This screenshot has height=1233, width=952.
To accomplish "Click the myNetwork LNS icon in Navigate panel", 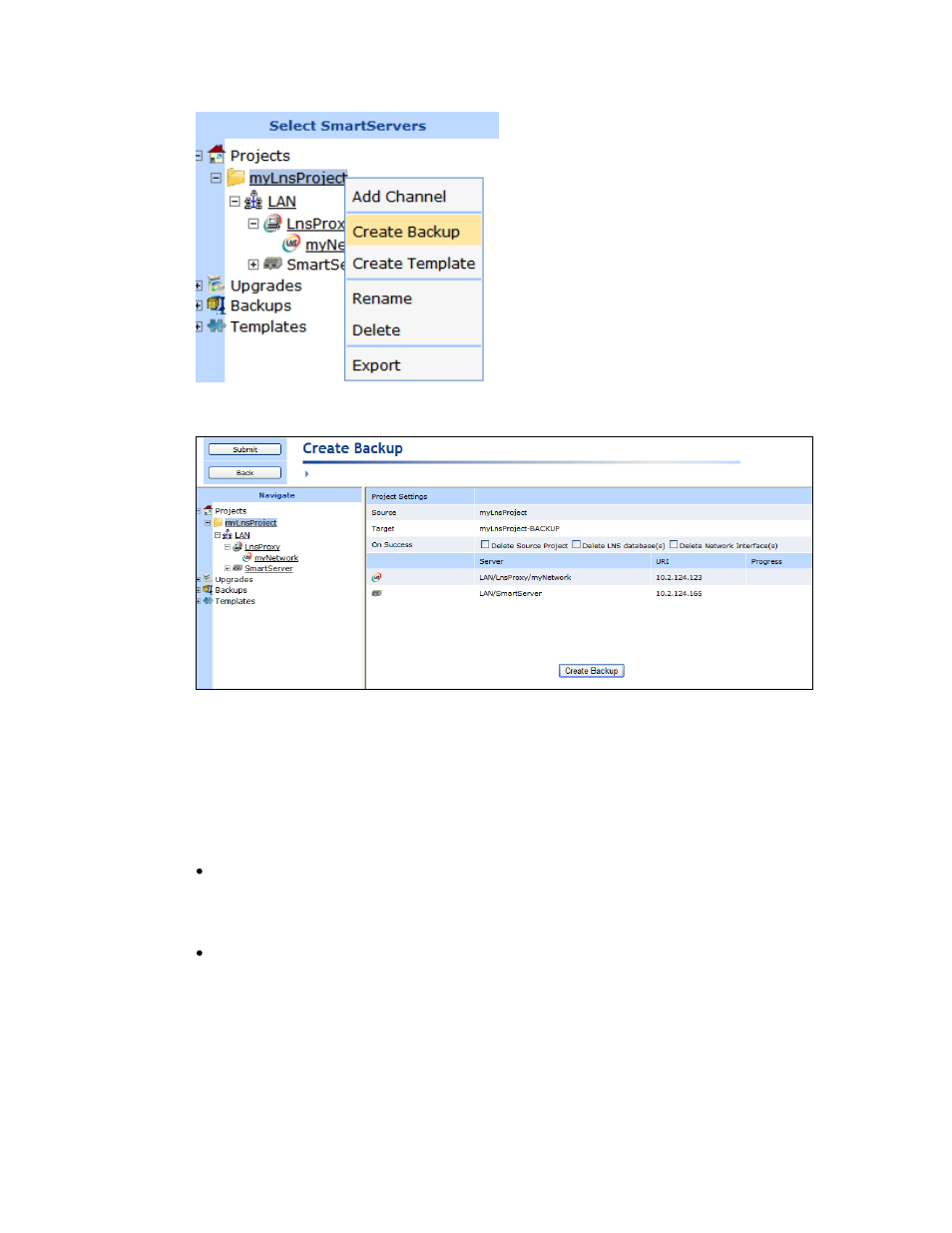I will 247,557.
